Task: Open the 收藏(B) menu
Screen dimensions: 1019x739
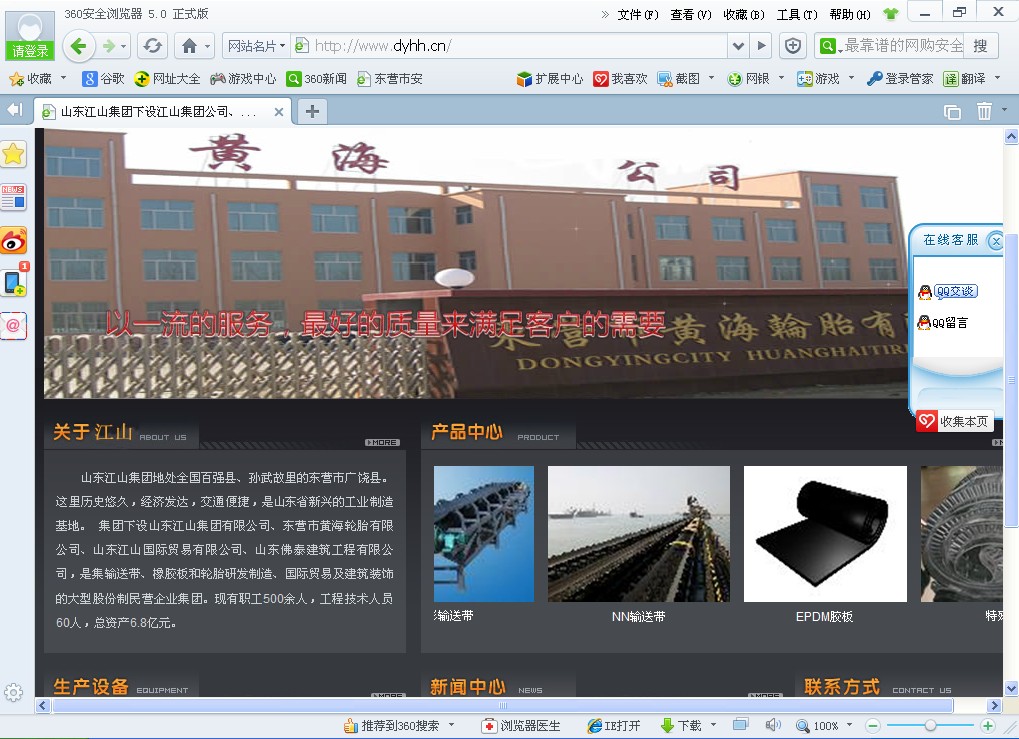Action: click(x=743, y=14)
